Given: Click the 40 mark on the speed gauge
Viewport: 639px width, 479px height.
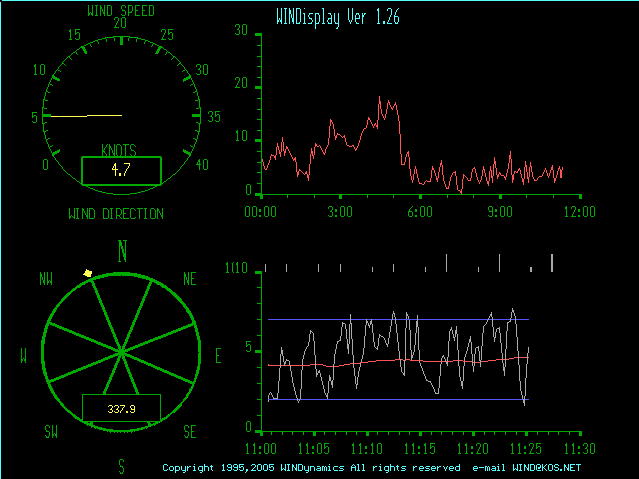Looking at the screenshot, I should tap(202, 165).
